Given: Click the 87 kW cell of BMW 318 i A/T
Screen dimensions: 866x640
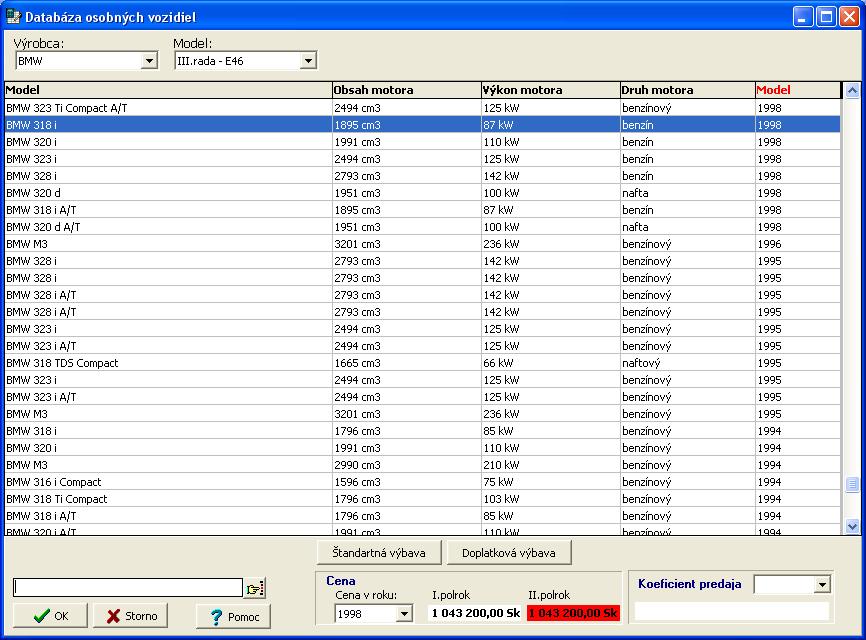Looking at the screenshot, I should pos(551,210).
